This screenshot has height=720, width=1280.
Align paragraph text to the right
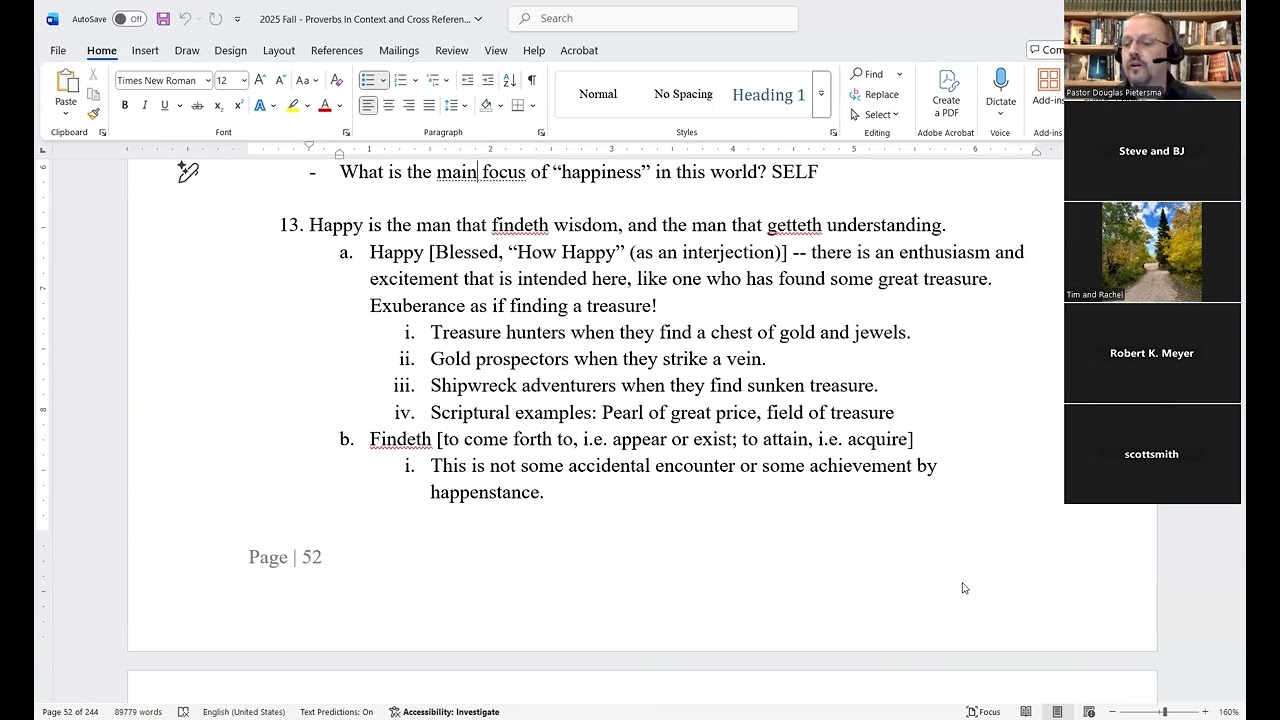pyautogui.click(x=409, y=105)
